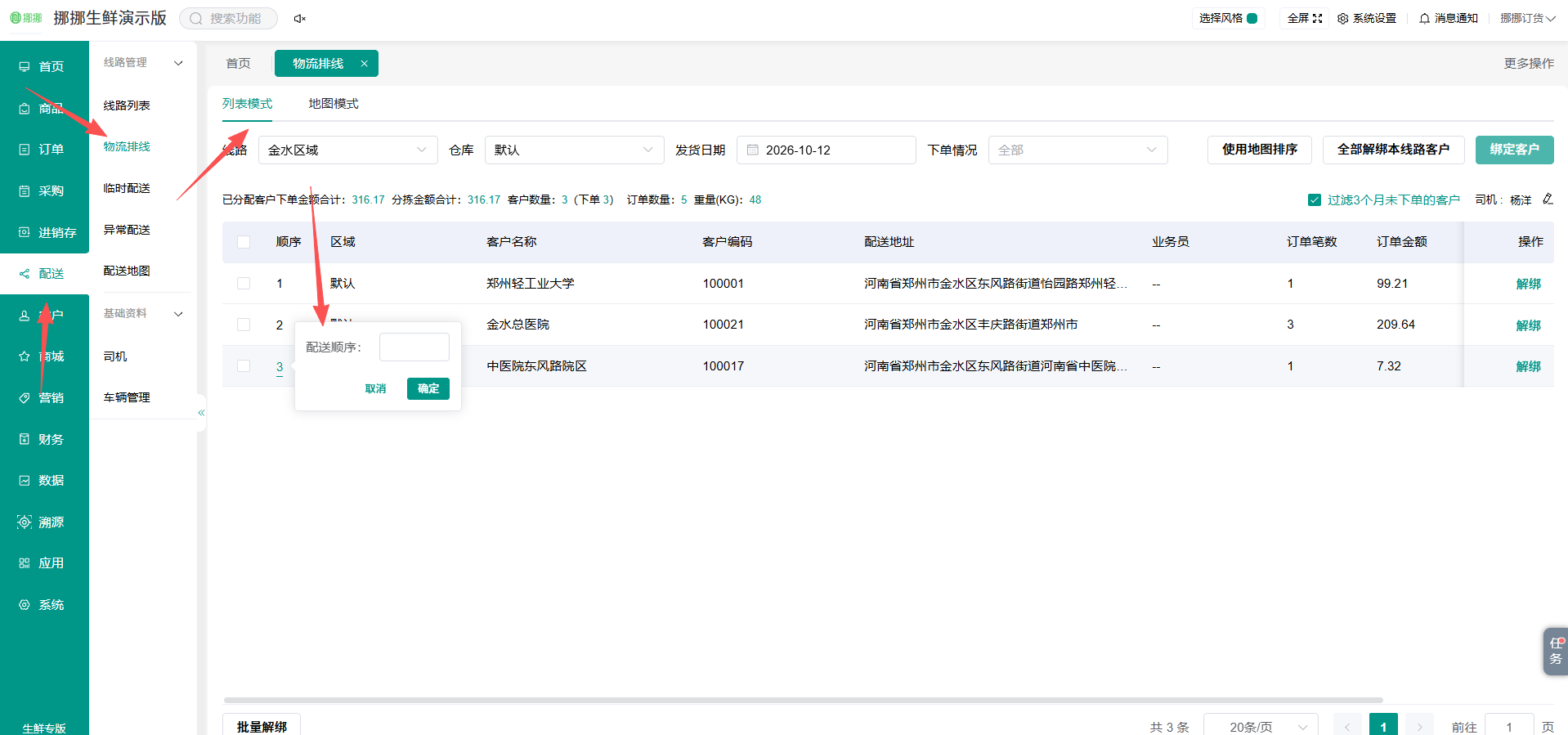Open the 采购 sidebar section

[44, 191]
